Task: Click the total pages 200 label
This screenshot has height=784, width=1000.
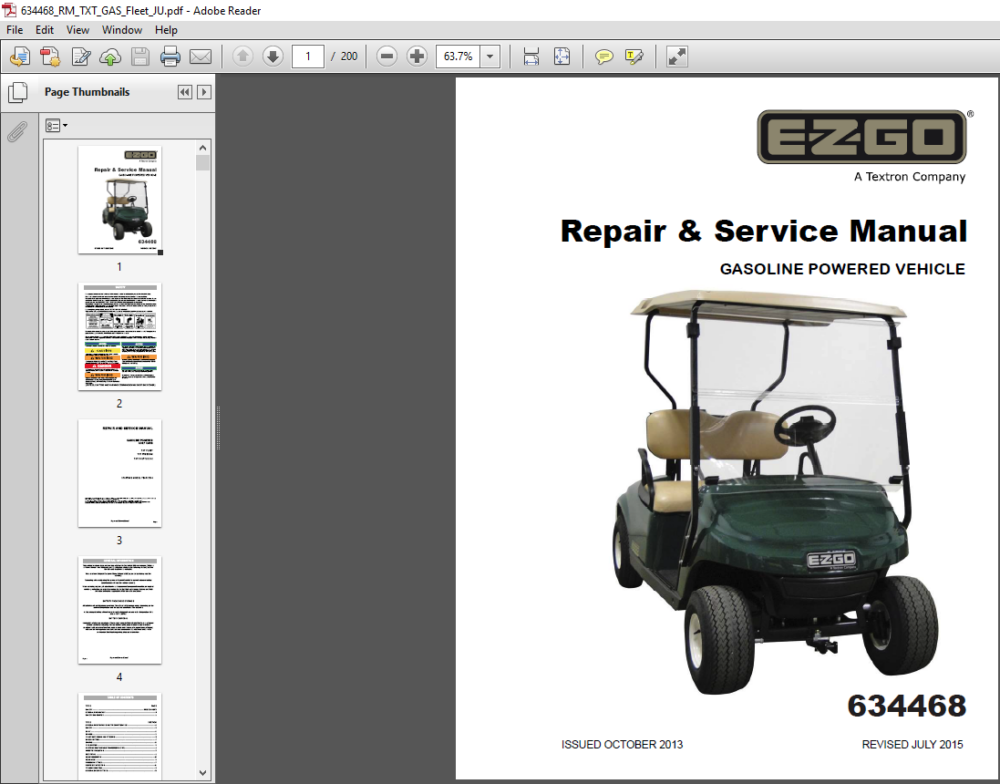Action: pyautogui.click(x=349, y=56)
